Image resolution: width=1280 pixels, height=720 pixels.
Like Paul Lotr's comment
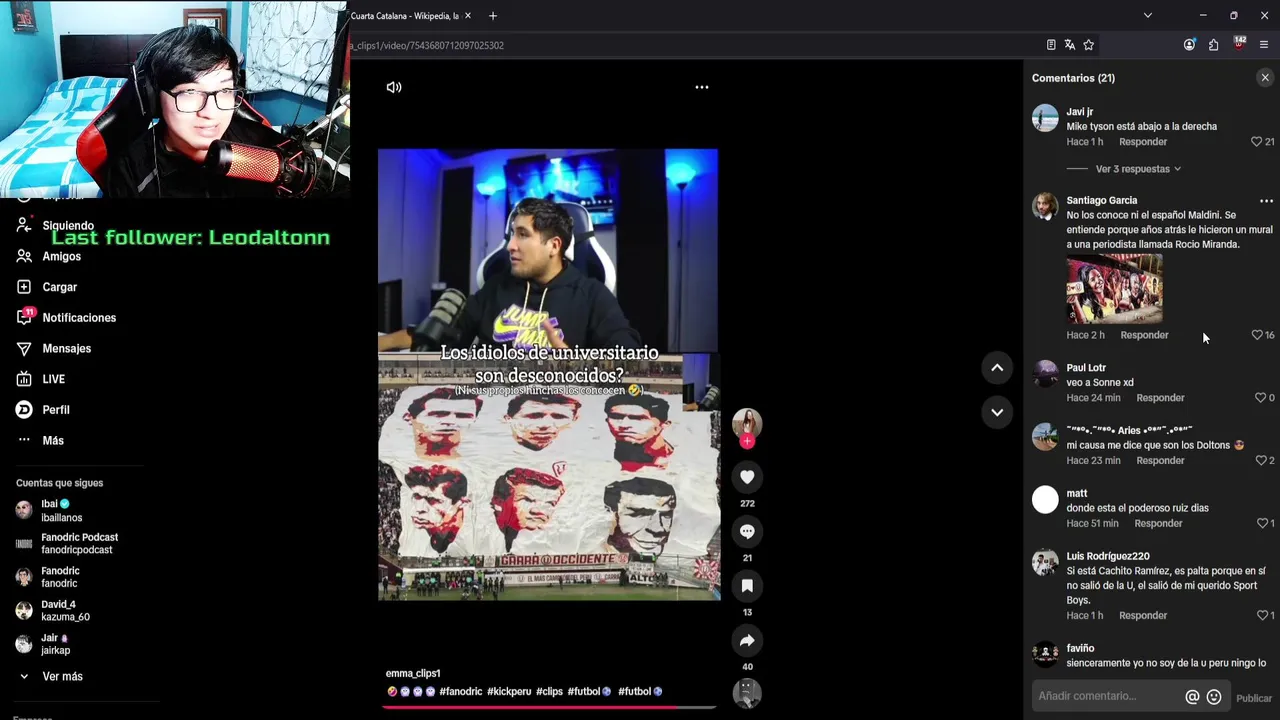tap(1260, 398)
